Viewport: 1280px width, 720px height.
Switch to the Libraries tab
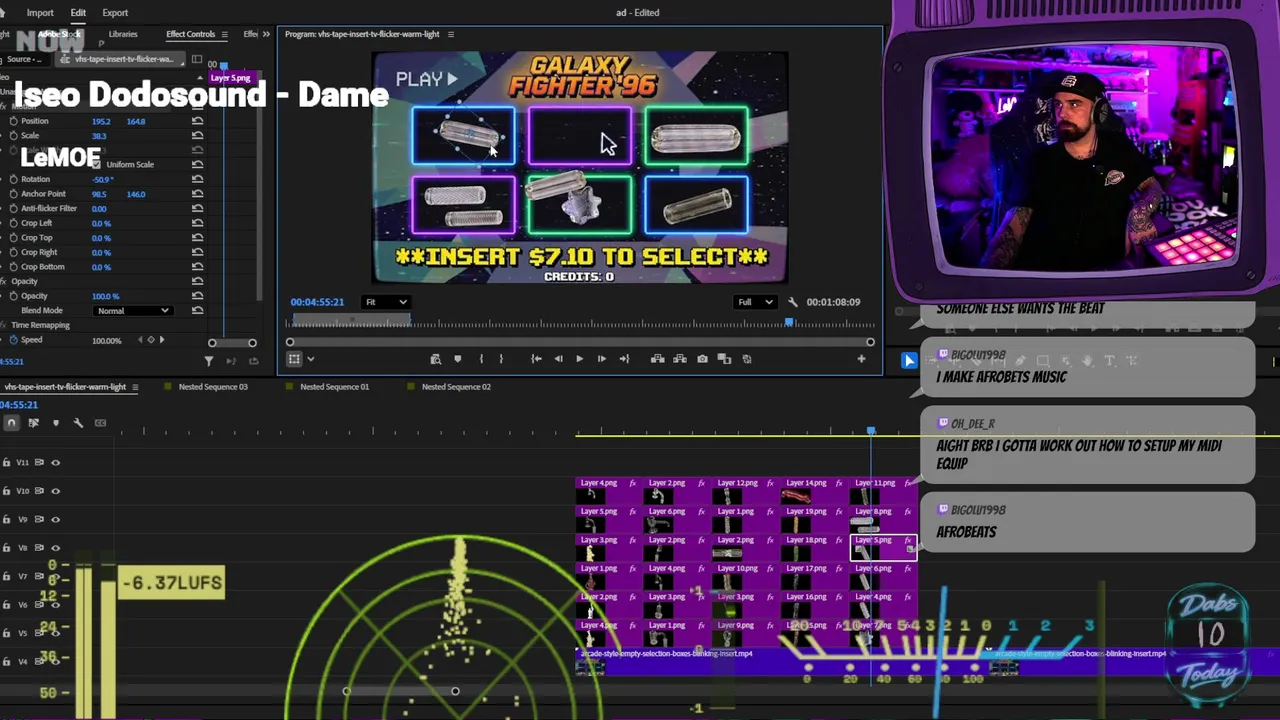pos(123,34)
